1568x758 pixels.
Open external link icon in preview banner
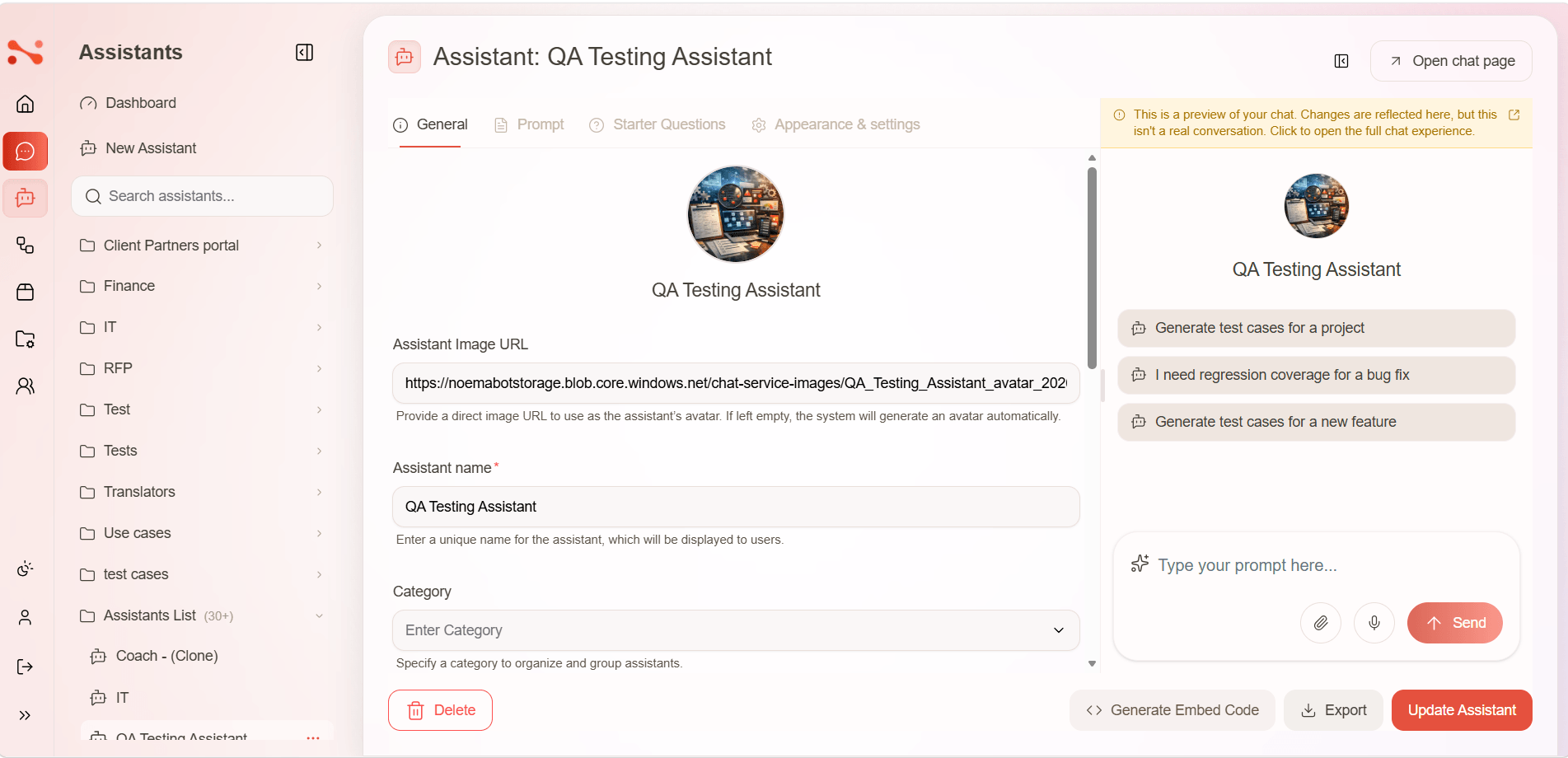[1514, 115]
